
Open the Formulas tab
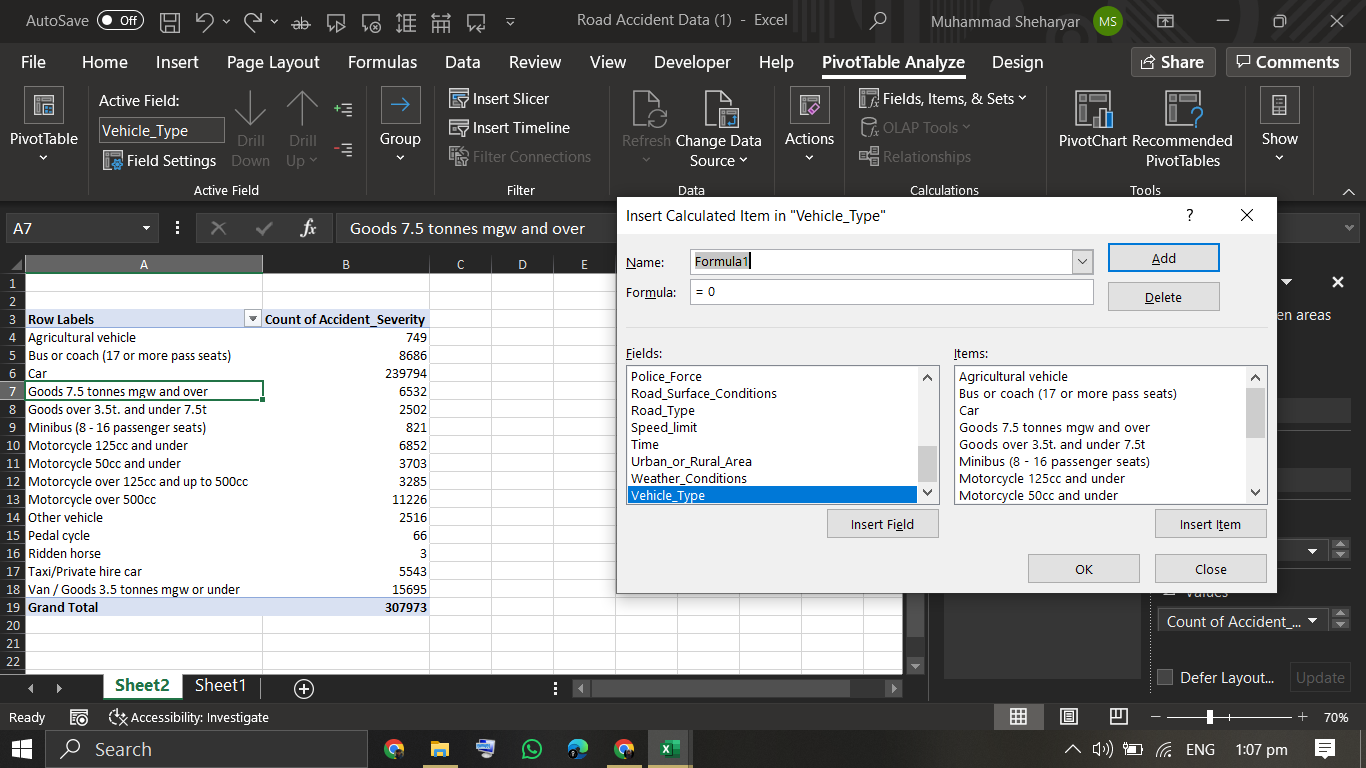click(382, 62)
